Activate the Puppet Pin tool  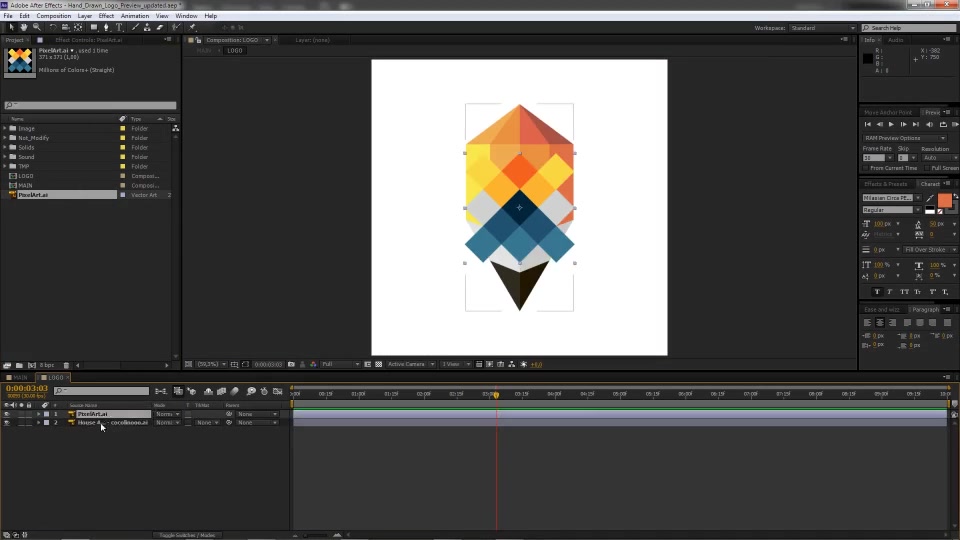click(x=192, y=28)
